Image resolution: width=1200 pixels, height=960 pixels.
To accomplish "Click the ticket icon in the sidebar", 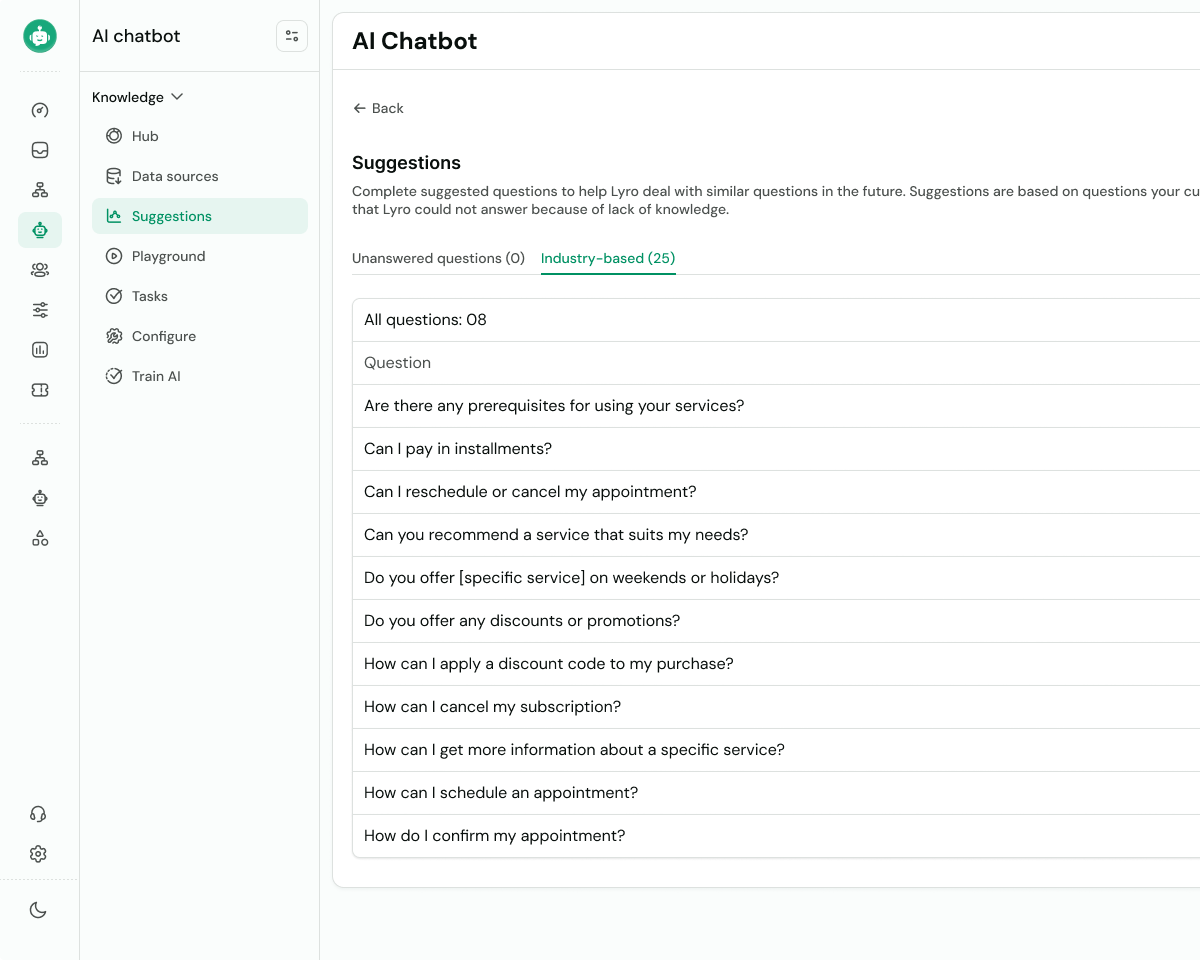I will click(39, 389).
